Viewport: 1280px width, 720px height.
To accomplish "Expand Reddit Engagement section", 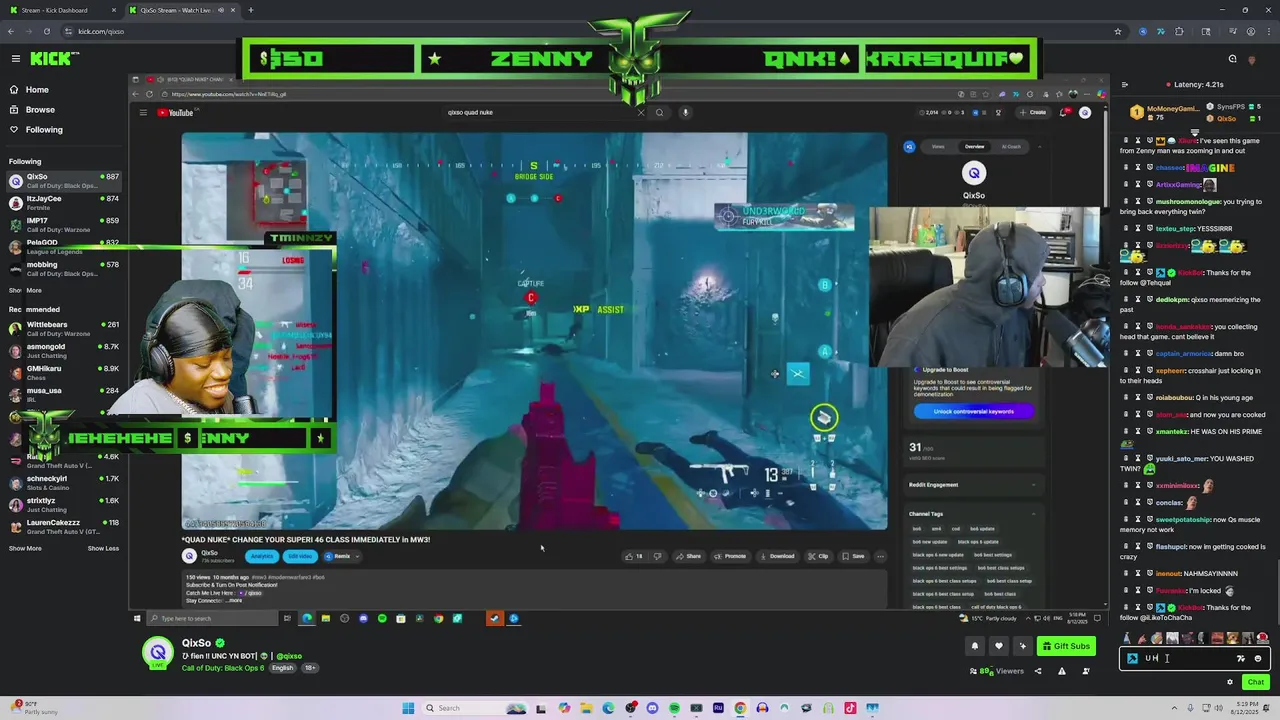I will point(973,485).
